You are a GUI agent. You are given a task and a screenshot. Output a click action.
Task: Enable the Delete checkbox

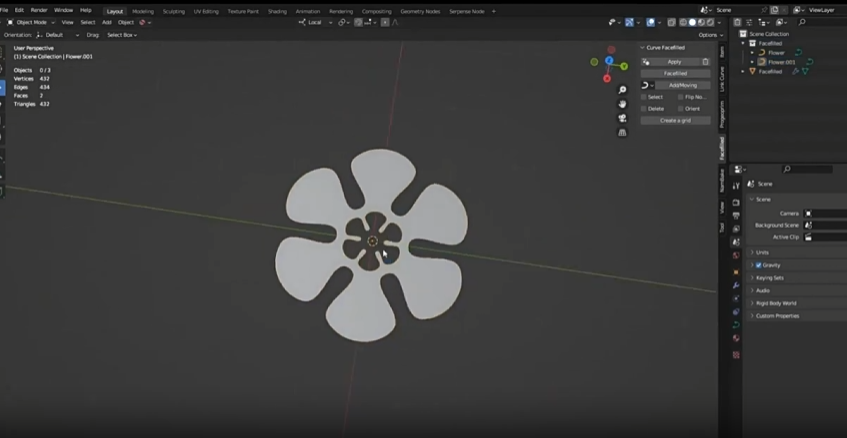click(644, 109)
